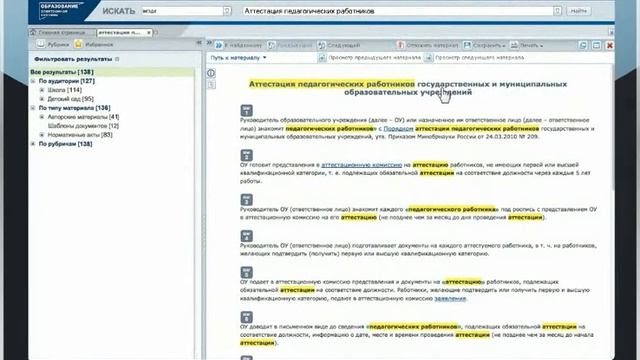Open the search-scope dropdown next to ИСКАТЬ
The width and height of the screenshot is (640, 360).
[x=227, y=11]
